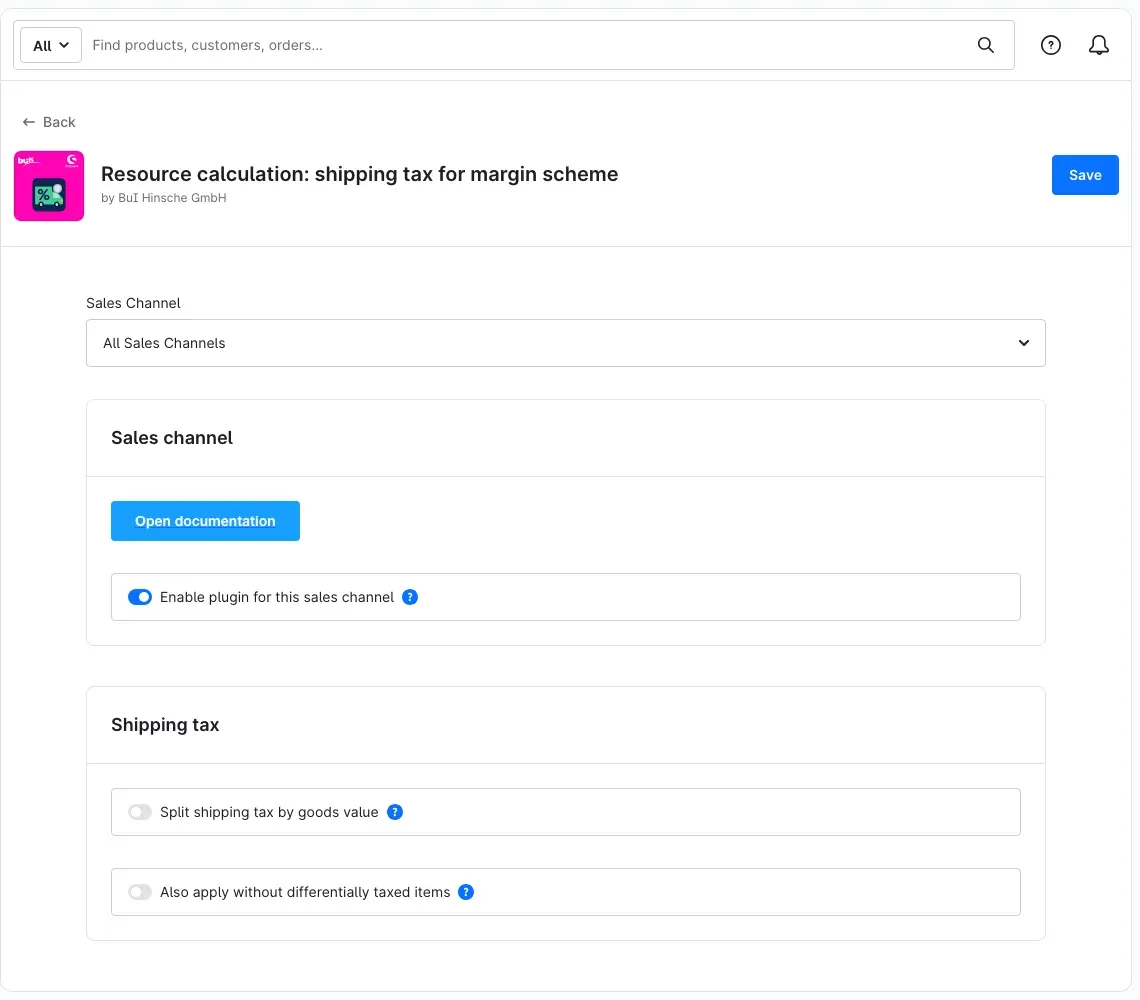
Task: Go back using the Back arrow
Action: (49, 122)
